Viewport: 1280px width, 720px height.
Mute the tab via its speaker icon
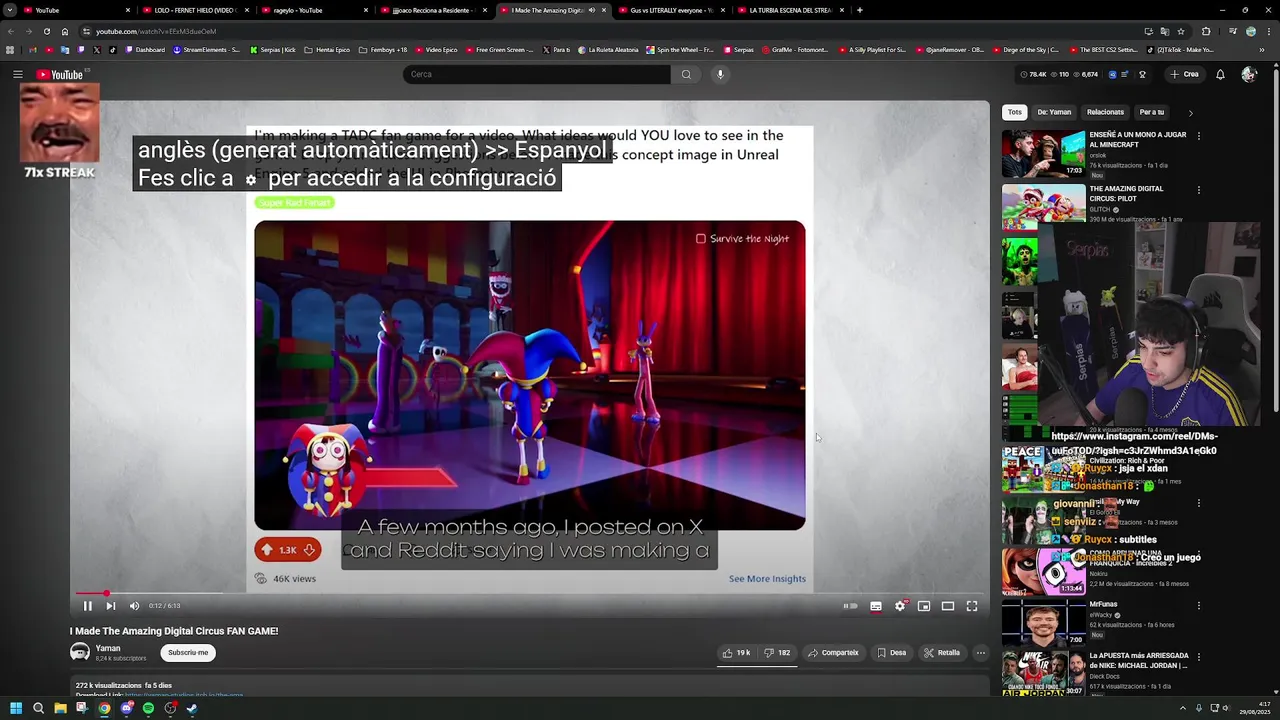pos(591,10)
